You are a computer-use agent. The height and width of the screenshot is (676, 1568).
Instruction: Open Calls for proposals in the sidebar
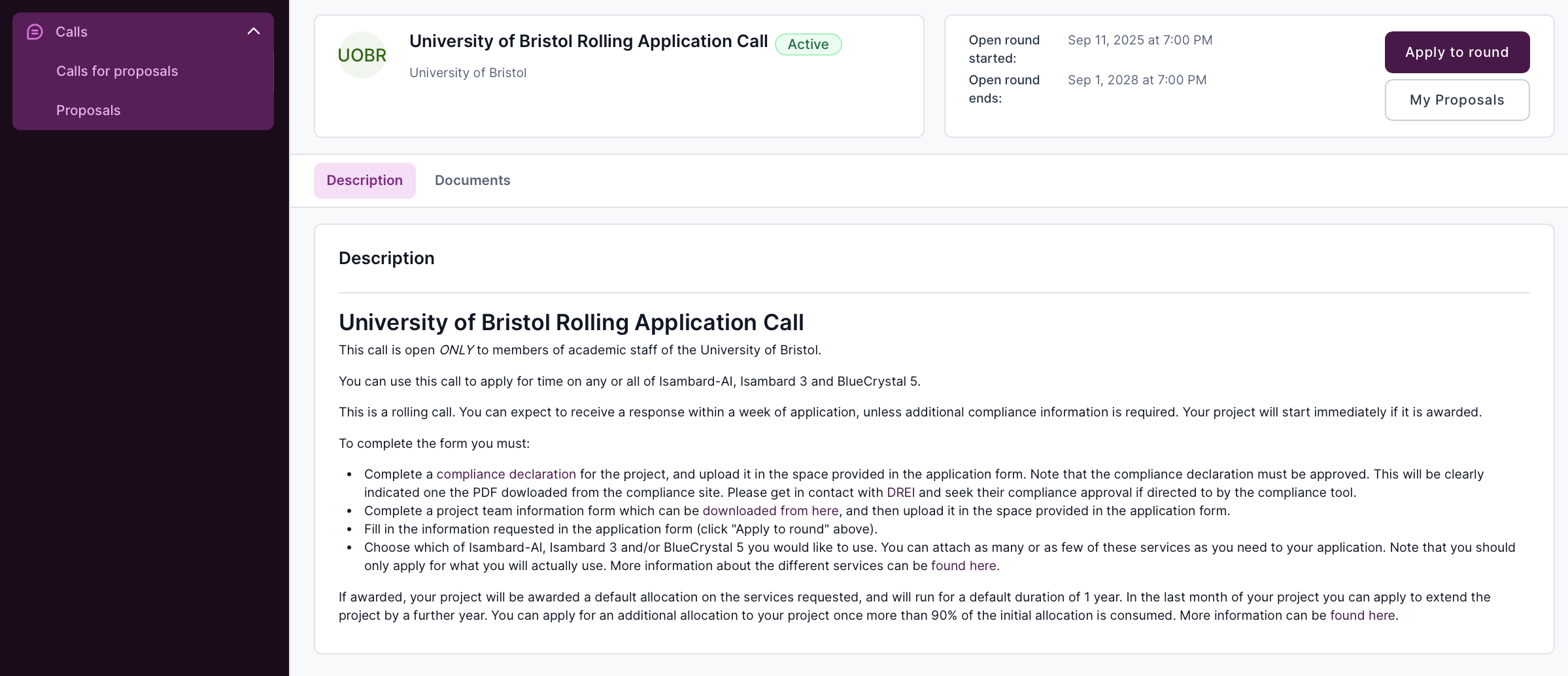click(116, 71)
